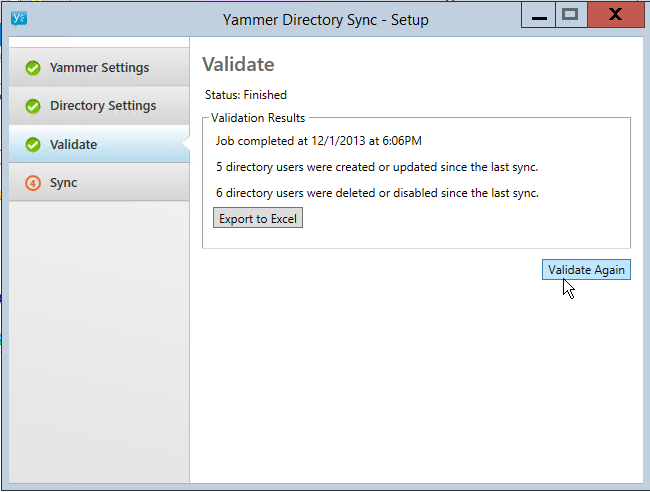Maximize the Setup window

570,15
